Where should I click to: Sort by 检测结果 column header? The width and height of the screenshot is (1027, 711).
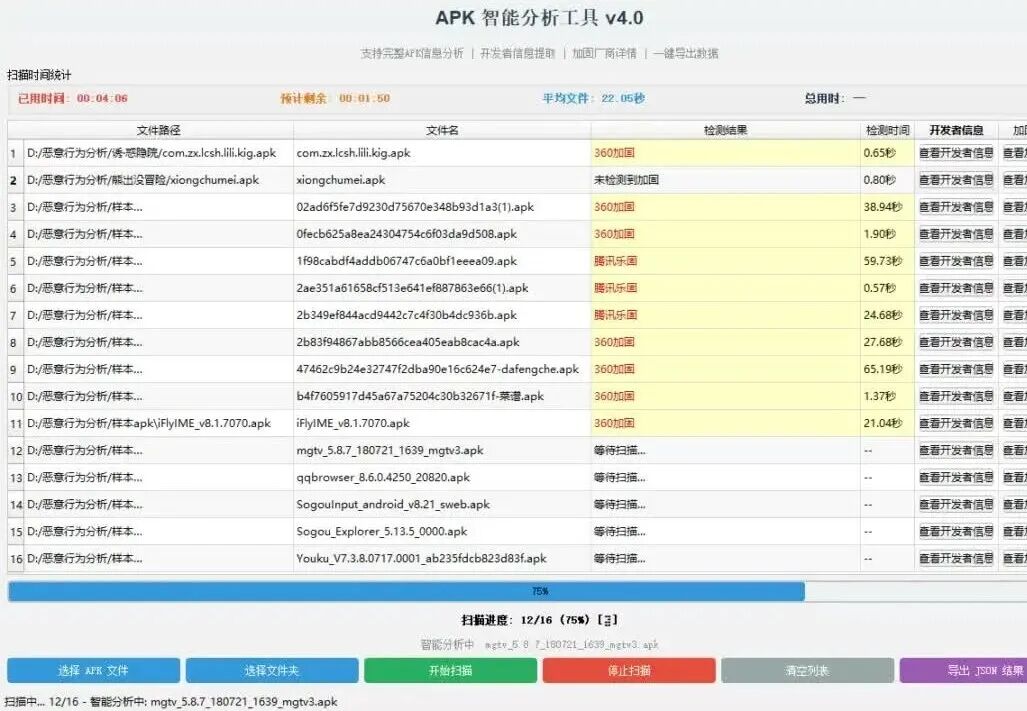(725, 130)
